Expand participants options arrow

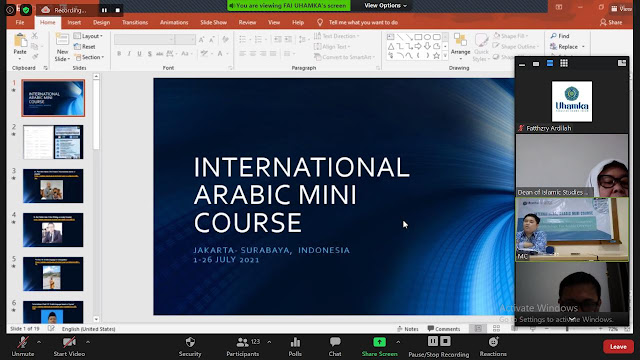pos(269,342)
